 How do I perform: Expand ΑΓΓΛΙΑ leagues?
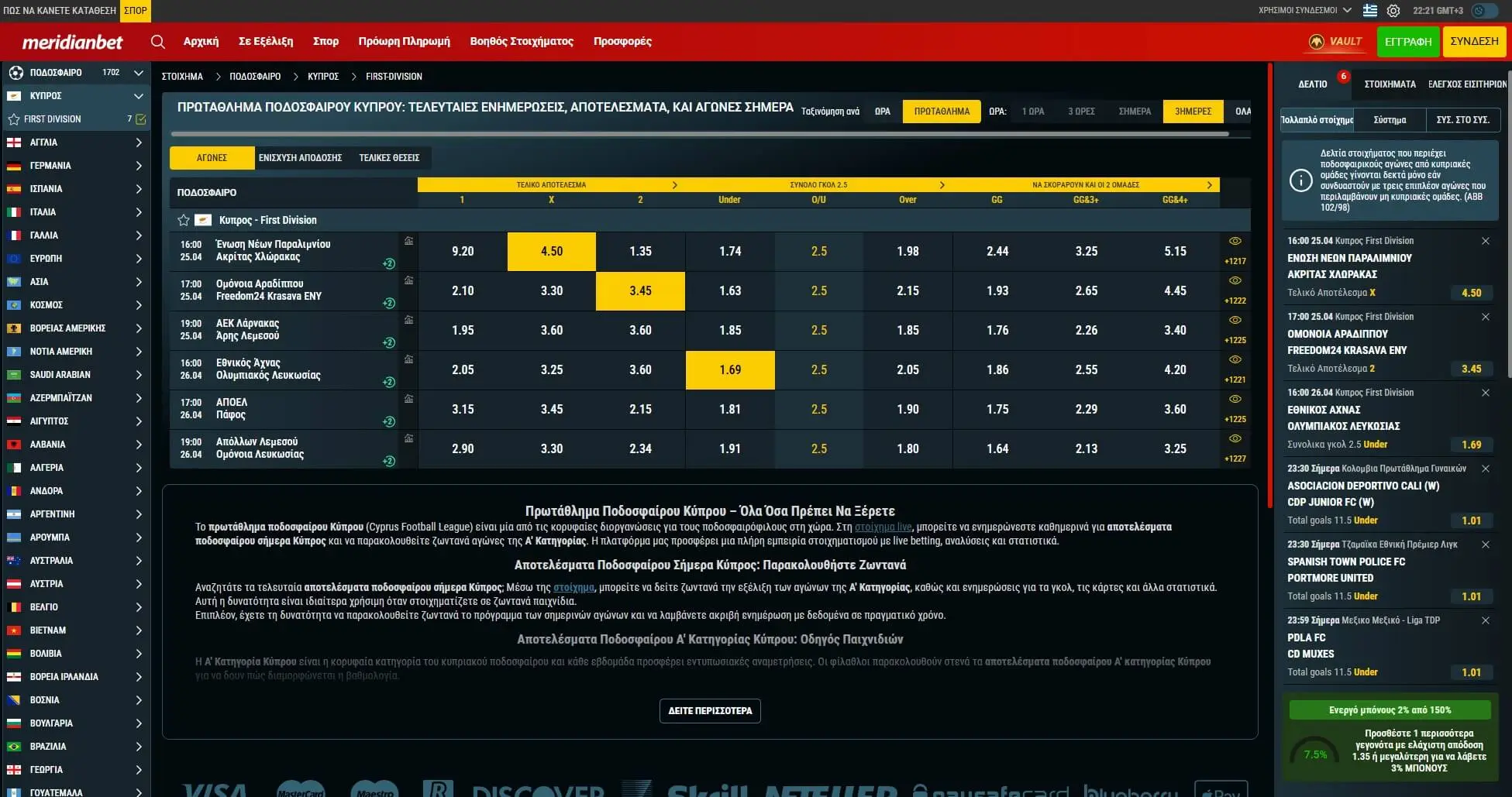pos(139,143)
